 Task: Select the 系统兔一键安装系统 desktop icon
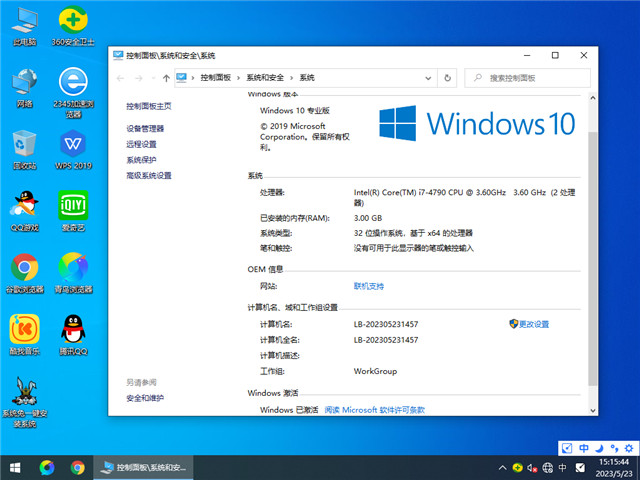point(24,402)
